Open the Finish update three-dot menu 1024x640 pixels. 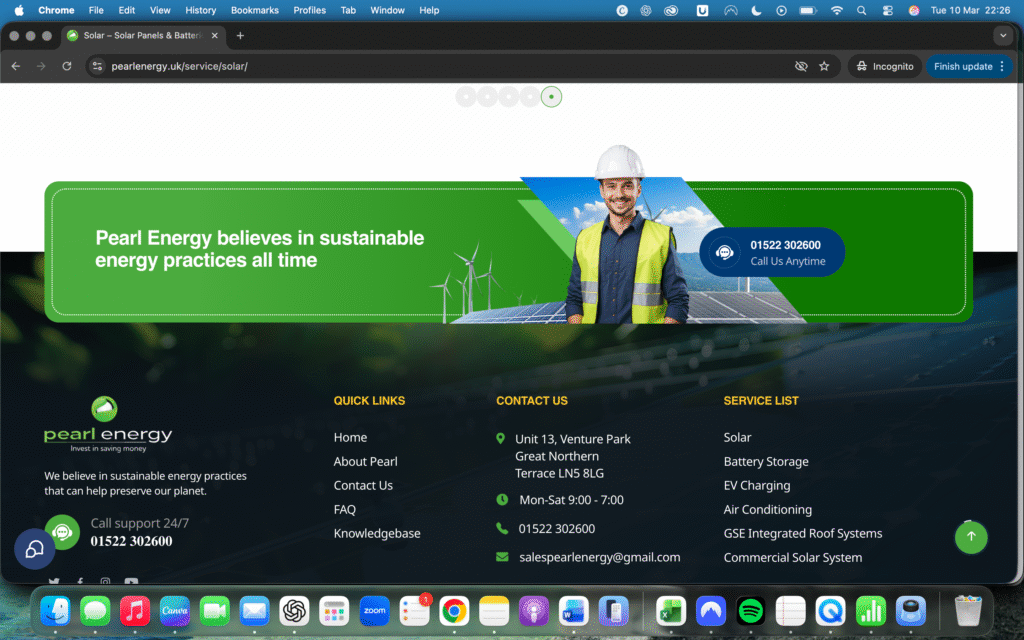click(x=1004, y=66)
